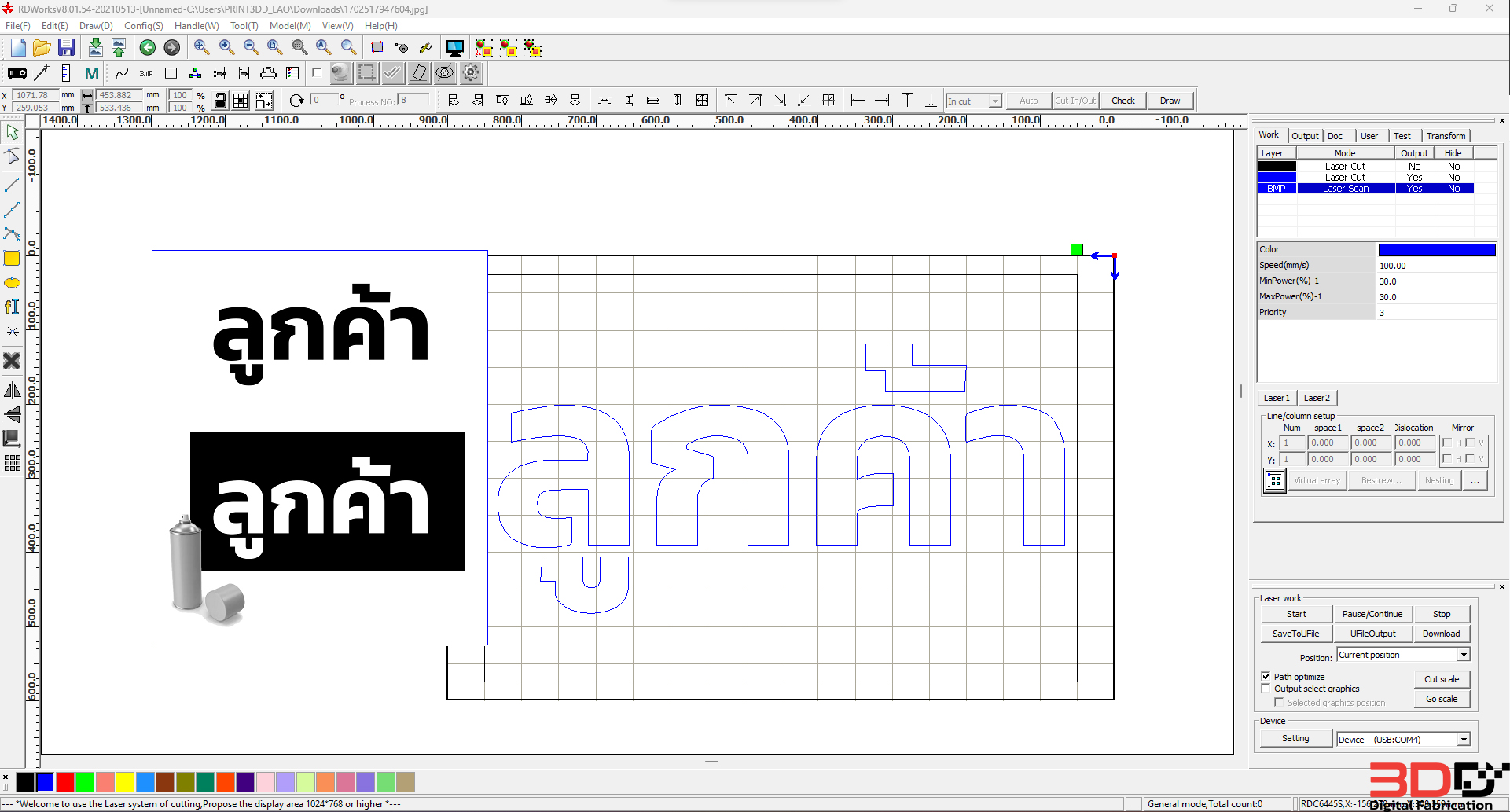Click the preview monitor icon

pos(454,48)
